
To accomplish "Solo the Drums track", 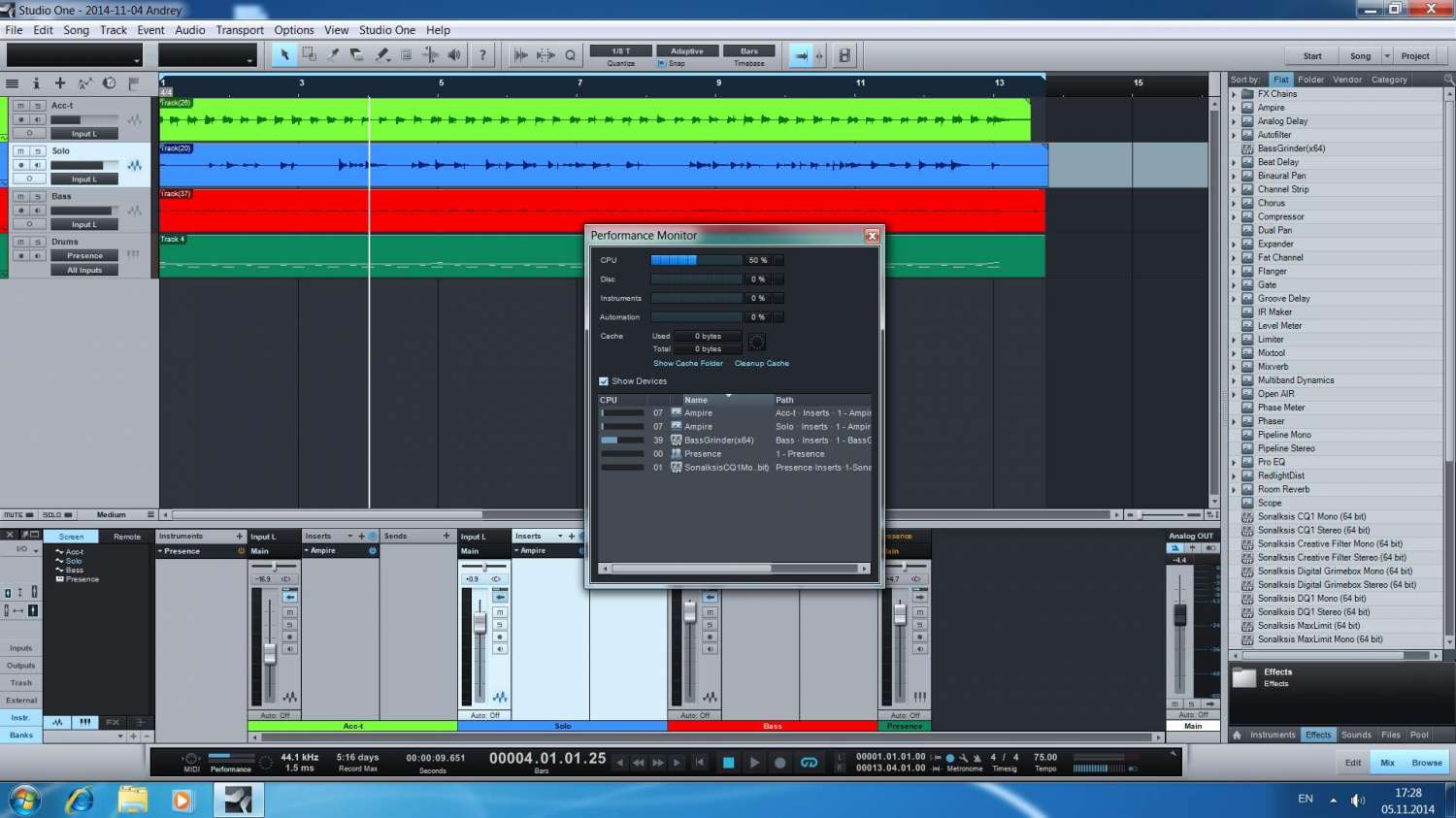I will (x=37, y=242).
